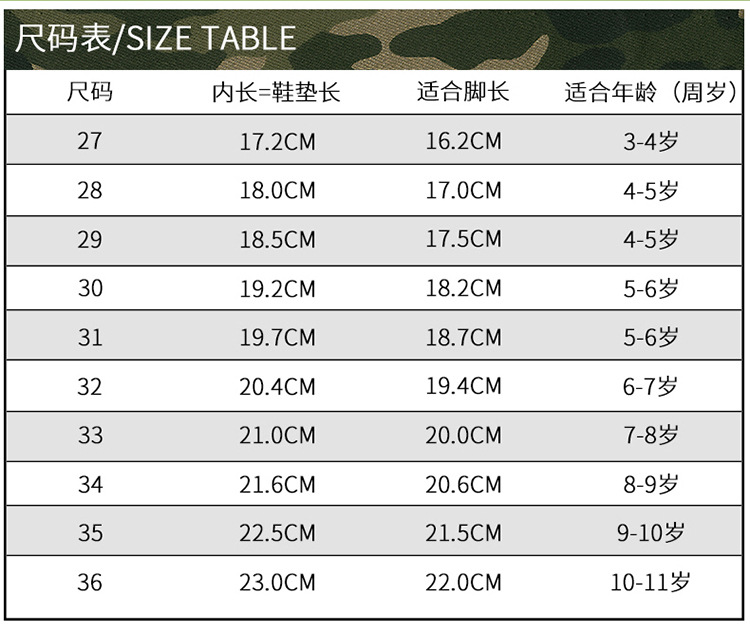This screenshot has height=626, width=750.
Task: Click the 尺码 column header
Action: [x=90, y=93]
